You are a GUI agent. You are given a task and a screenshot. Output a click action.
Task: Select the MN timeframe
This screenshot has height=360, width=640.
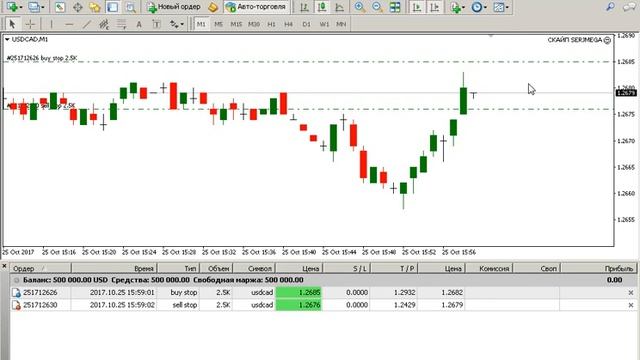(341, 24)
